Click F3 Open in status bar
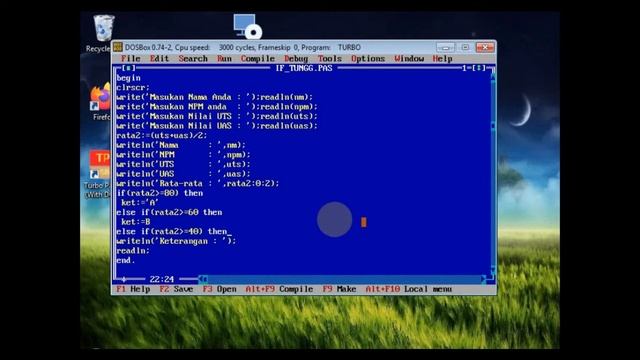Screen dimensions: 640x360 [220, 289]
